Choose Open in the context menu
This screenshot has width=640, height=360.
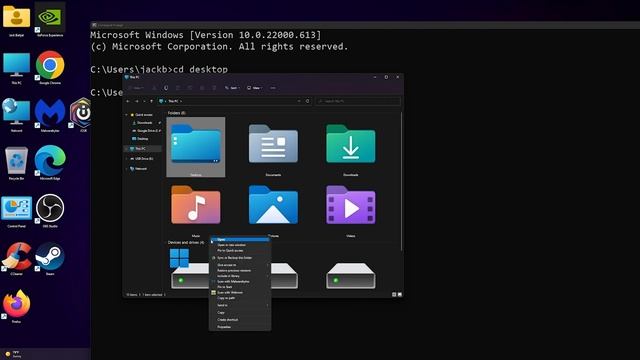pyautogui.click(x=240, y=240)
